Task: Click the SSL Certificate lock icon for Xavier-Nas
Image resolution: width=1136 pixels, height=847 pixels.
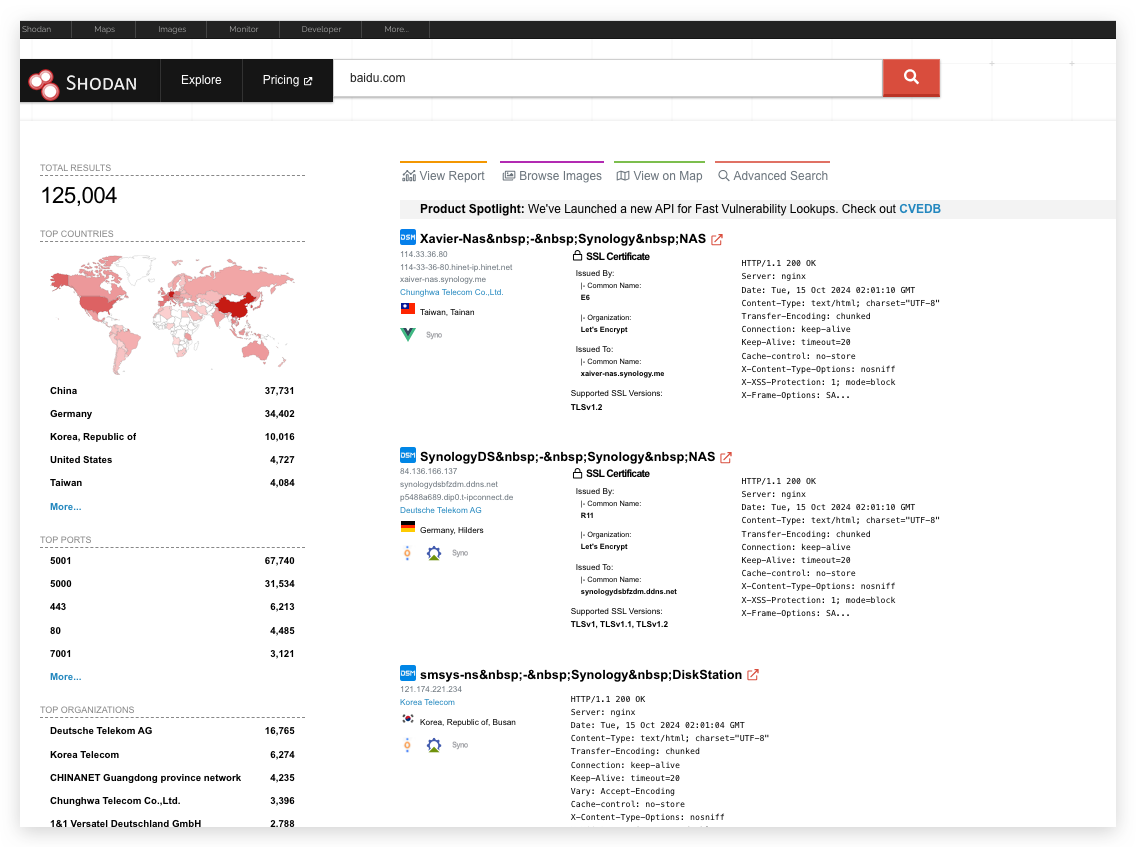Action: pos(577,256)
